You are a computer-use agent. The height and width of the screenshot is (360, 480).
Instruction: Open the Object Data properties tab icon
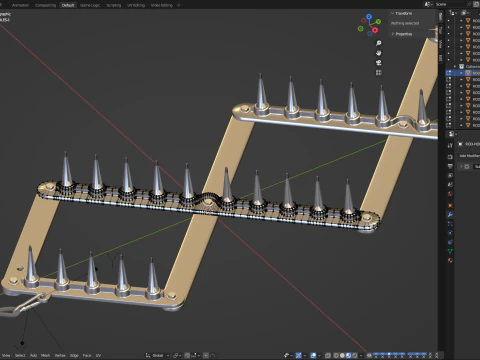tap(450, 251)
